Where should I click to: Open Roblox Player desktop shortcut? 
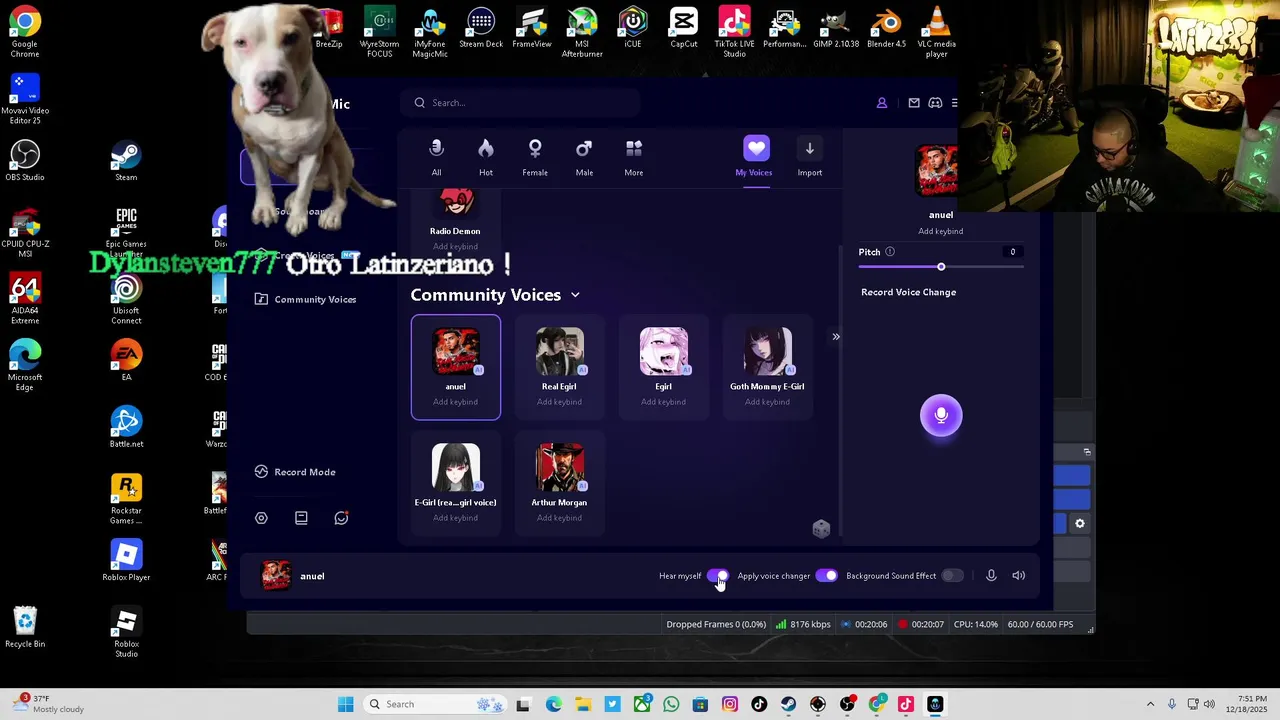[126, 561]
